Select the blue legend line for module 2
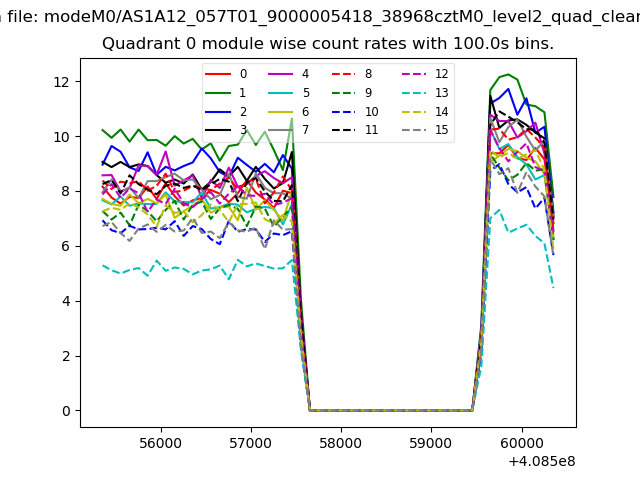Viewport: 640px width, 480px height. (217, 112)
